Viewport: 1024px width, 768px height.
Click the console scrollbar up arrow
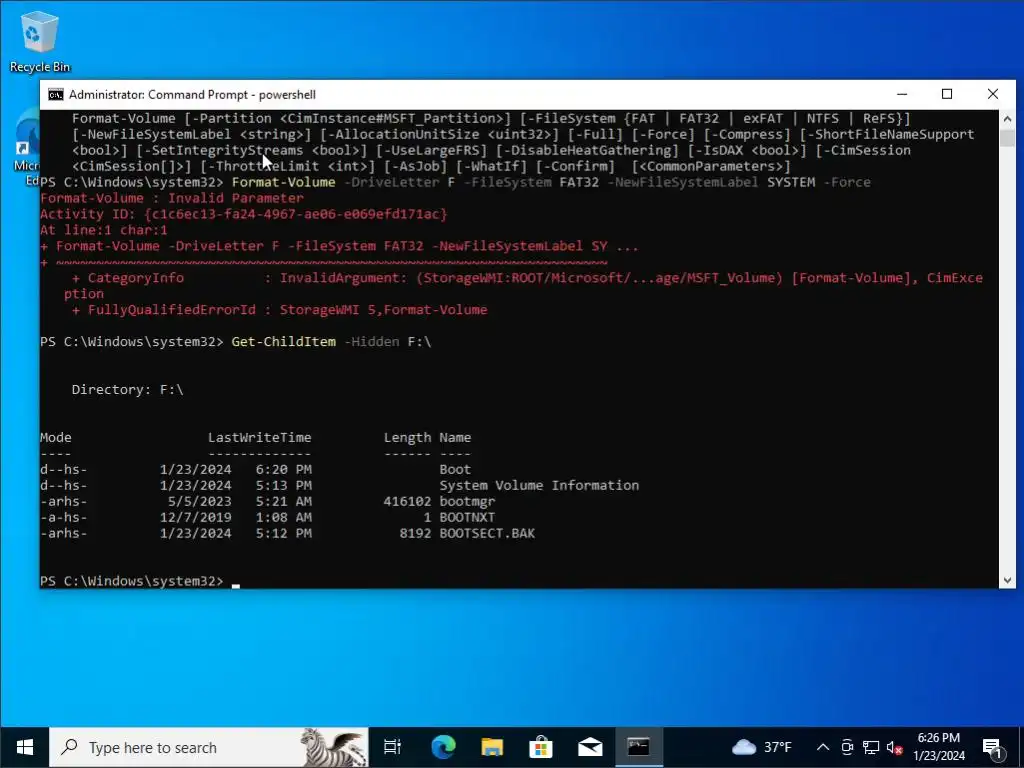coord(1007,119)
